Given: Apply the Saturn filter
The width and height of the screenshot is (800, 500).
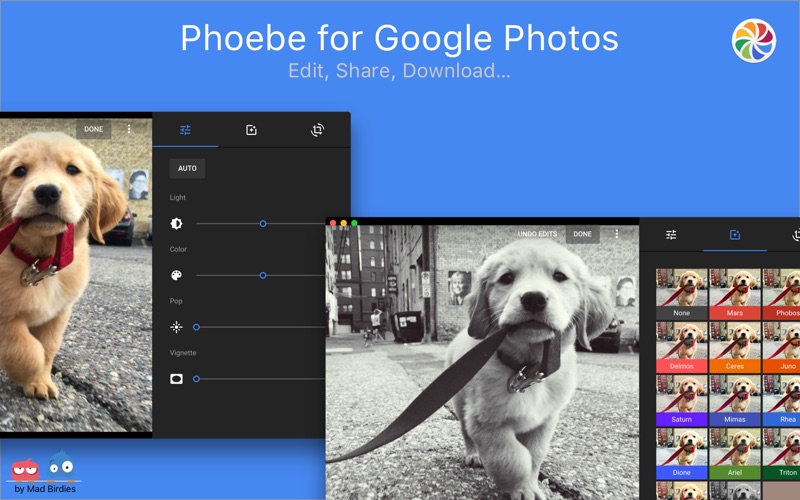Looking at the screenshot, I should [681, 401].
